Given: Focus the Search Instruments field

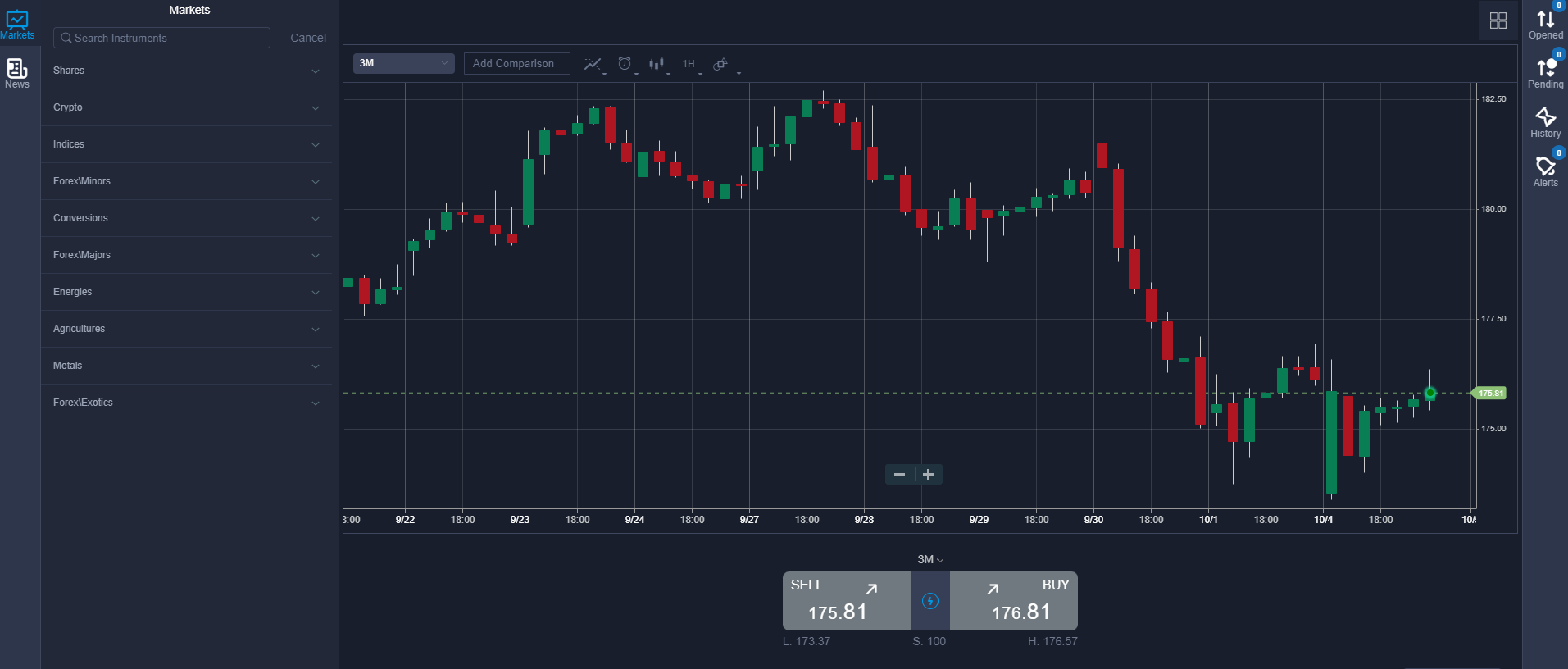Looking at the screenshot, I should (161, 38).
